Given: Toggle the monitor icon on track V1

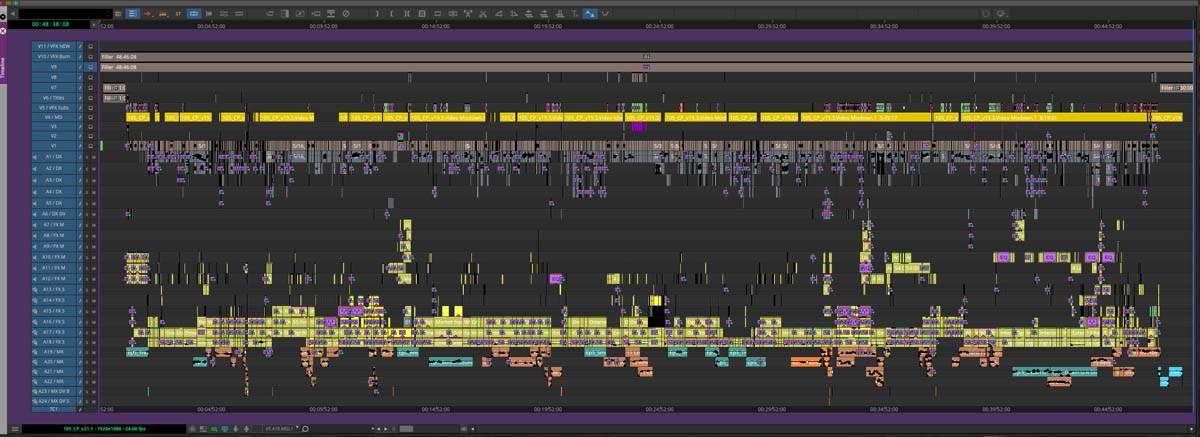Looking at the screenshot, I should click(x=90, y=146).
